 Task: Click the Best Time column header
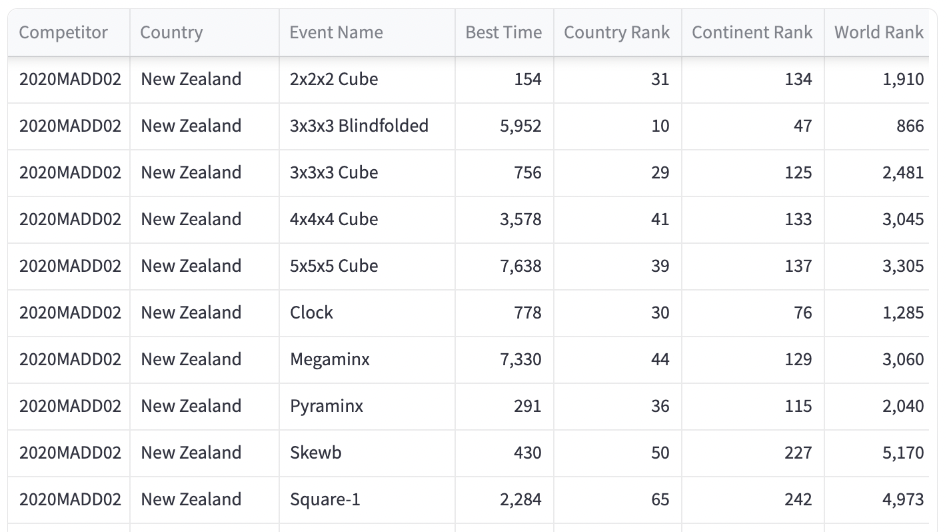tap(503, 32)
